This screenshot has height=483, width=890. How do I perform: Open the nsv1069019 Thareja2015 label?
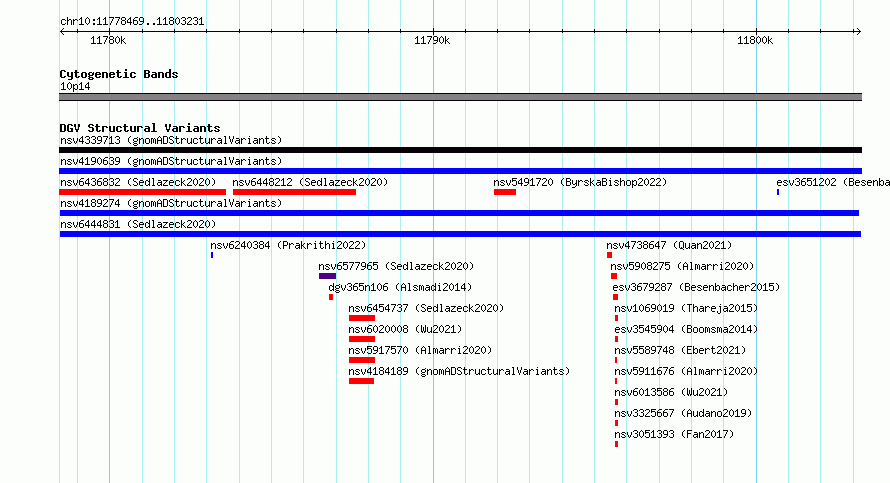click(686, 308)
